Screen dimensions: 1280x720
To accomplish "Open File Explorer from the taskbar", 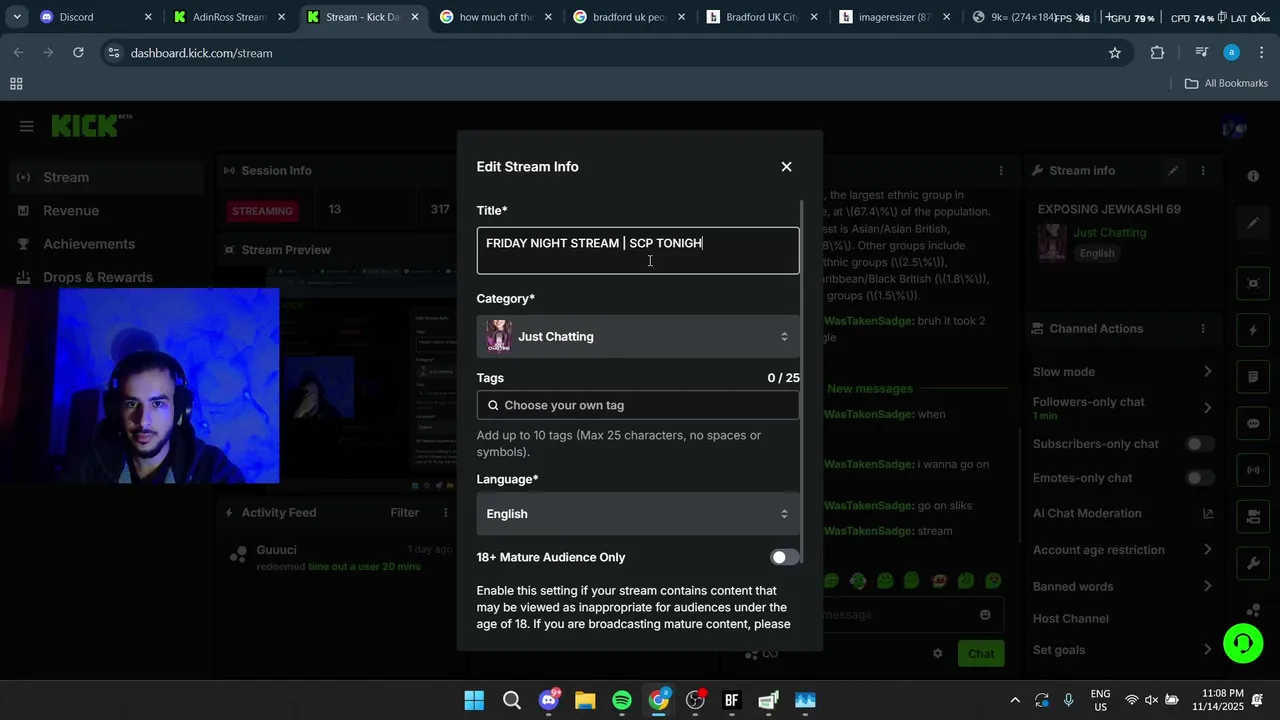I will (585, 700).
